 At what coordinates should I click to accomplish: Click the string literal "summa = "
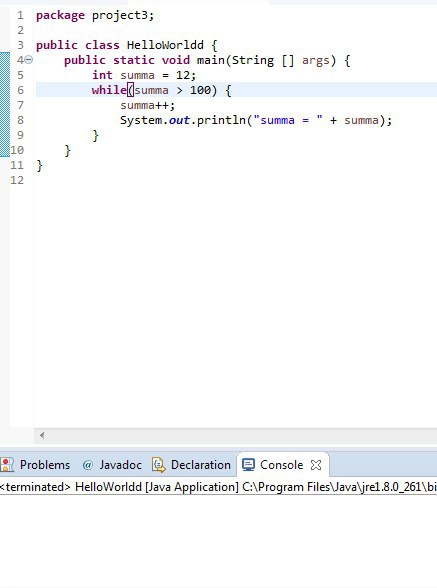click(x=288, y=120)
